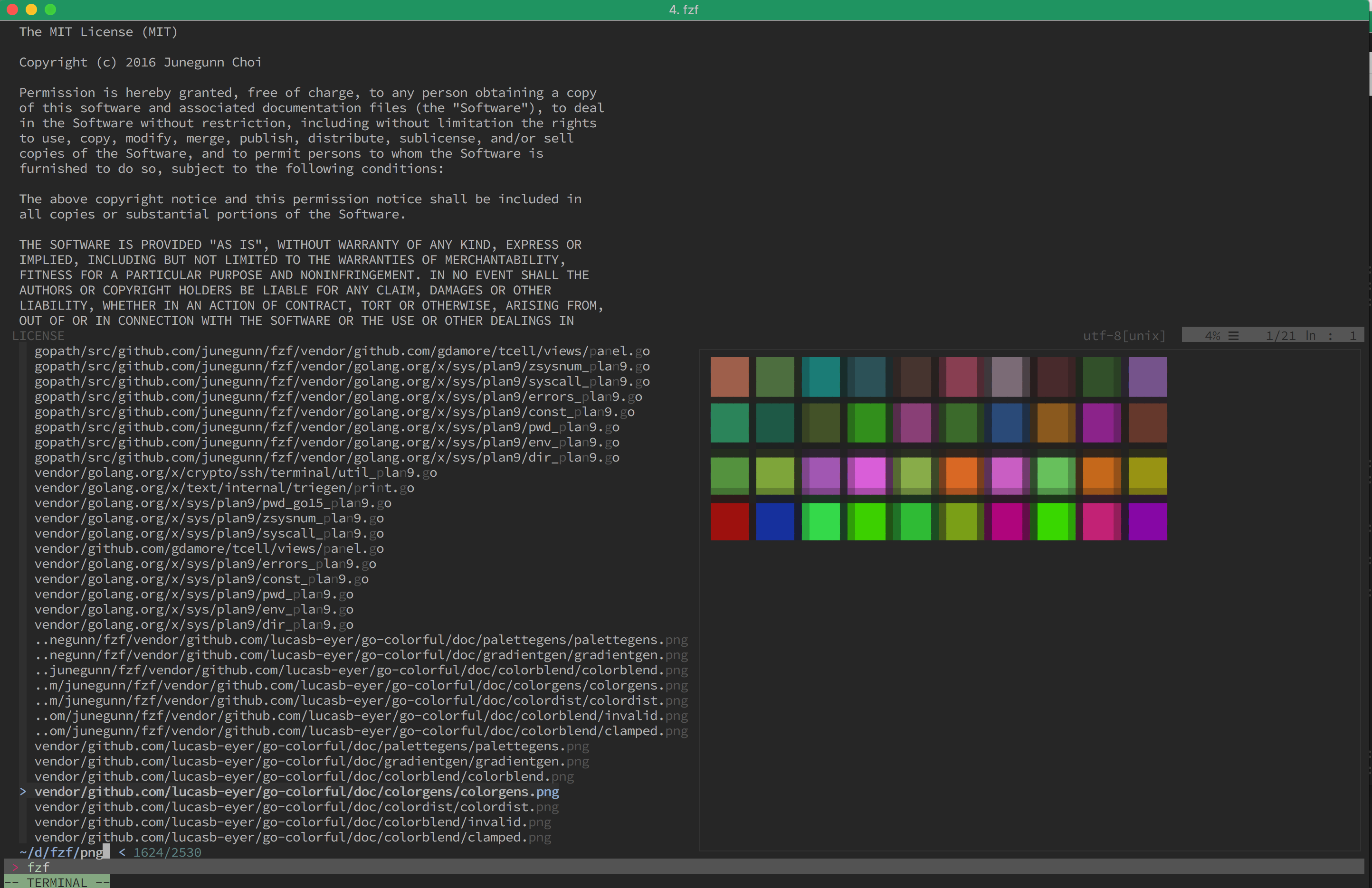Image resolution: width=1372 pixels, height=888 pixels.
Task: Click the yellow minimize traffic light
Action: [31, 10]
